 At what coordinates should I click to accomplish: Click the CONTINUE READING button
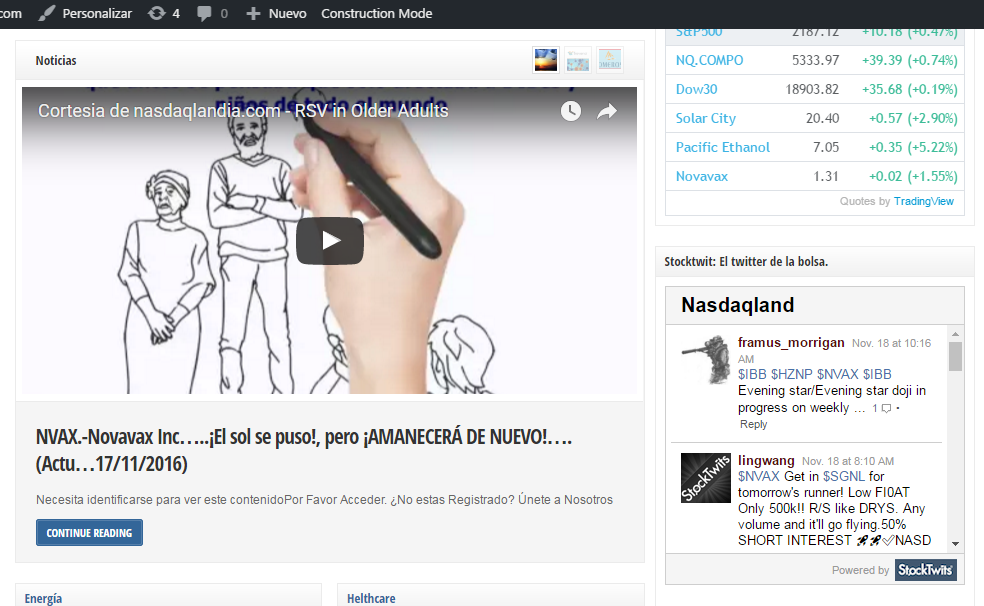(89, 533)
